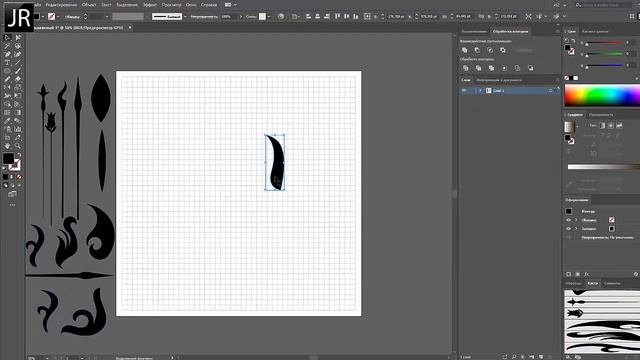The image size is (640, 360).
Task: Set paint mode to Color in toolbar
Action: pyautogui.click(x=5, y=177)
